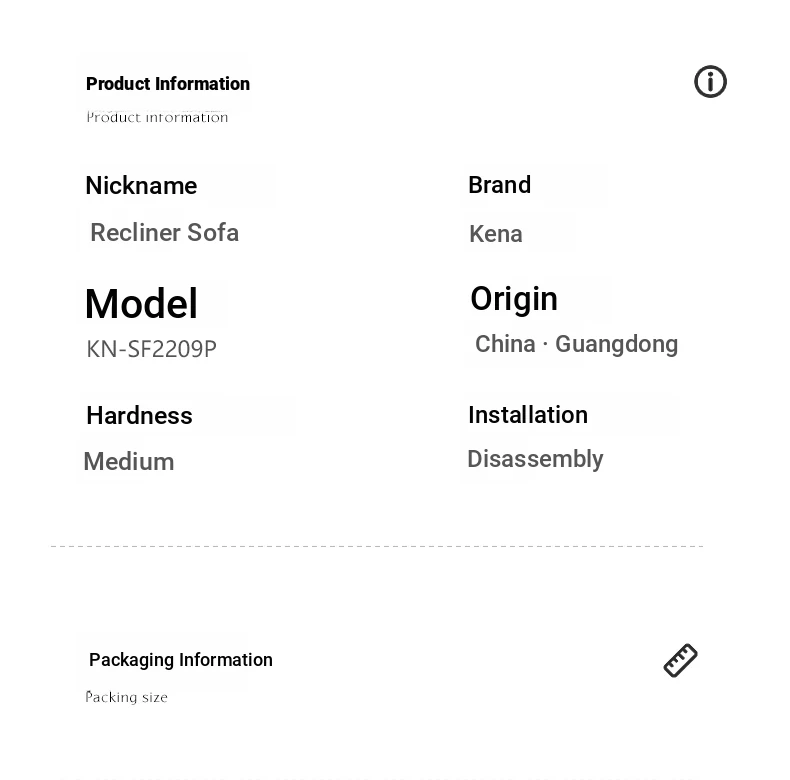
Task: Select the Product Information heading
Action: point(168,84)
